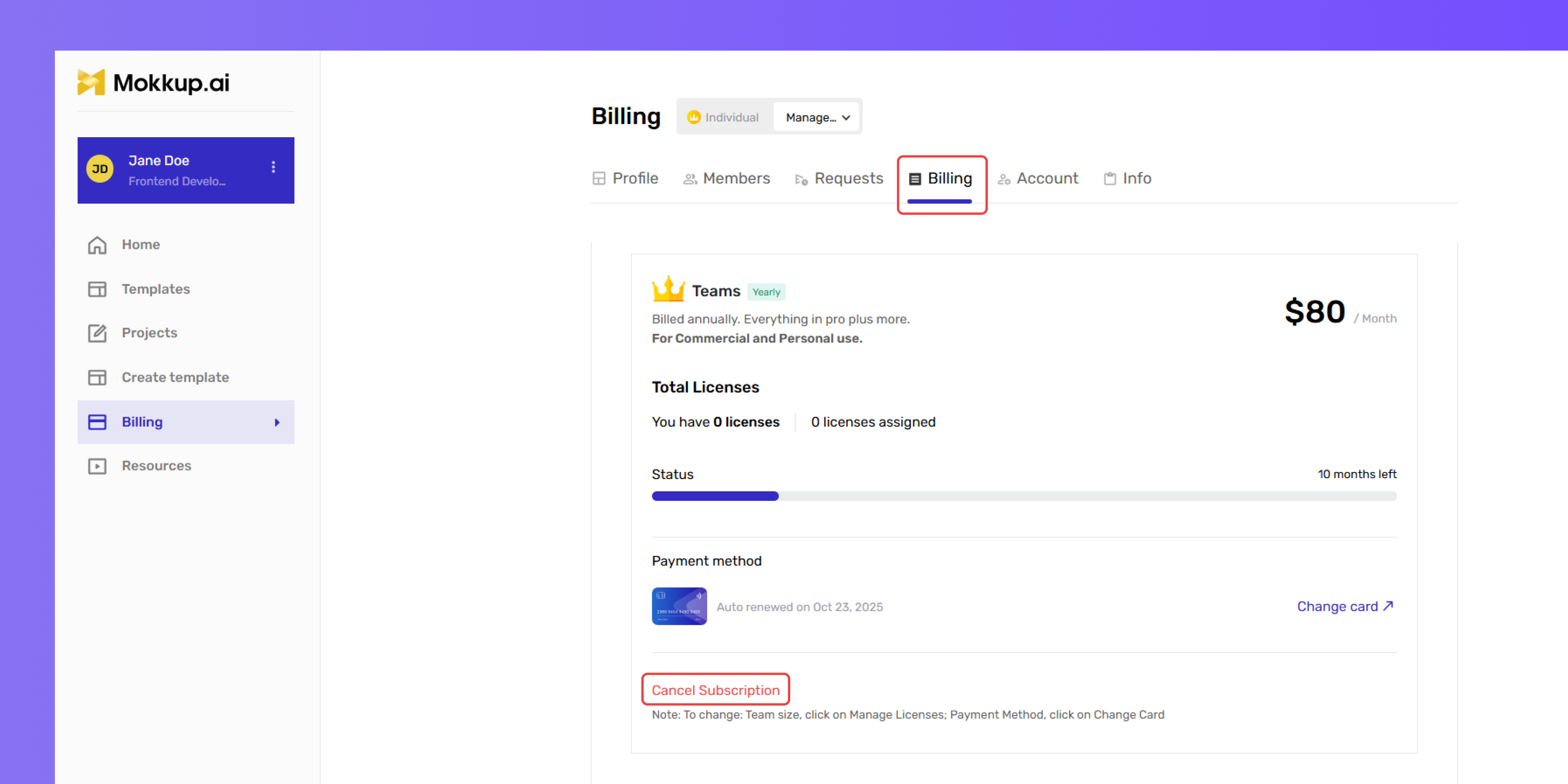Viewport: 1568px width, 784px height.
Task: Click the Members people icon
Action: pyautogui.click(x=690, y=179)
